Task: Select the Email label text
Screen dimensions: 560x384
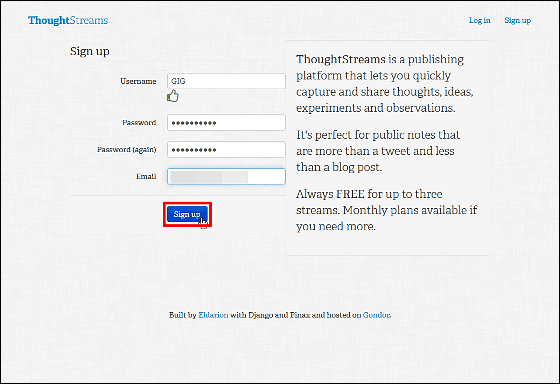Action: [146, 176]
